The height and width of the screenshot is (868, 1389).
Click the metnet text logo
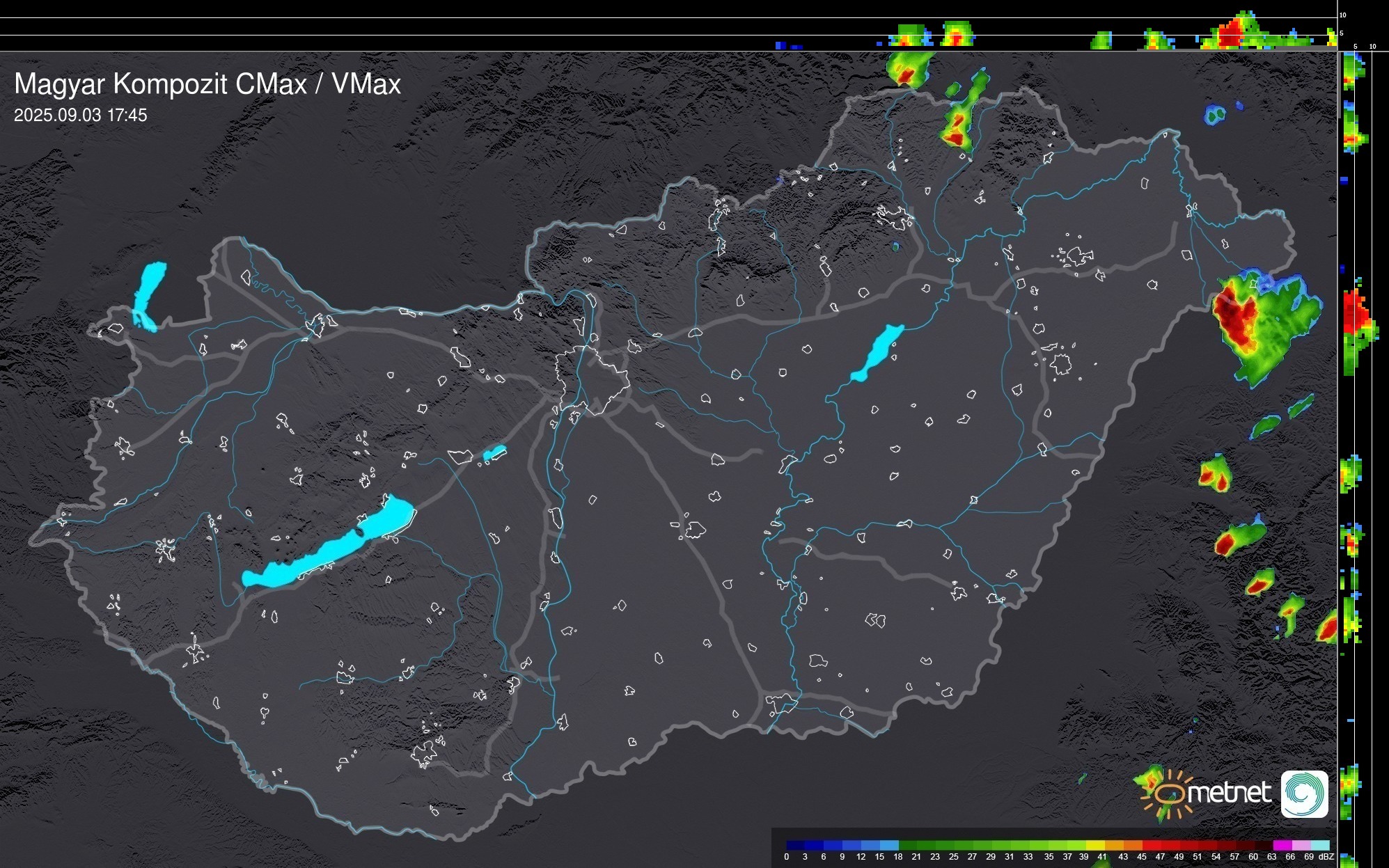[1229, 793]
